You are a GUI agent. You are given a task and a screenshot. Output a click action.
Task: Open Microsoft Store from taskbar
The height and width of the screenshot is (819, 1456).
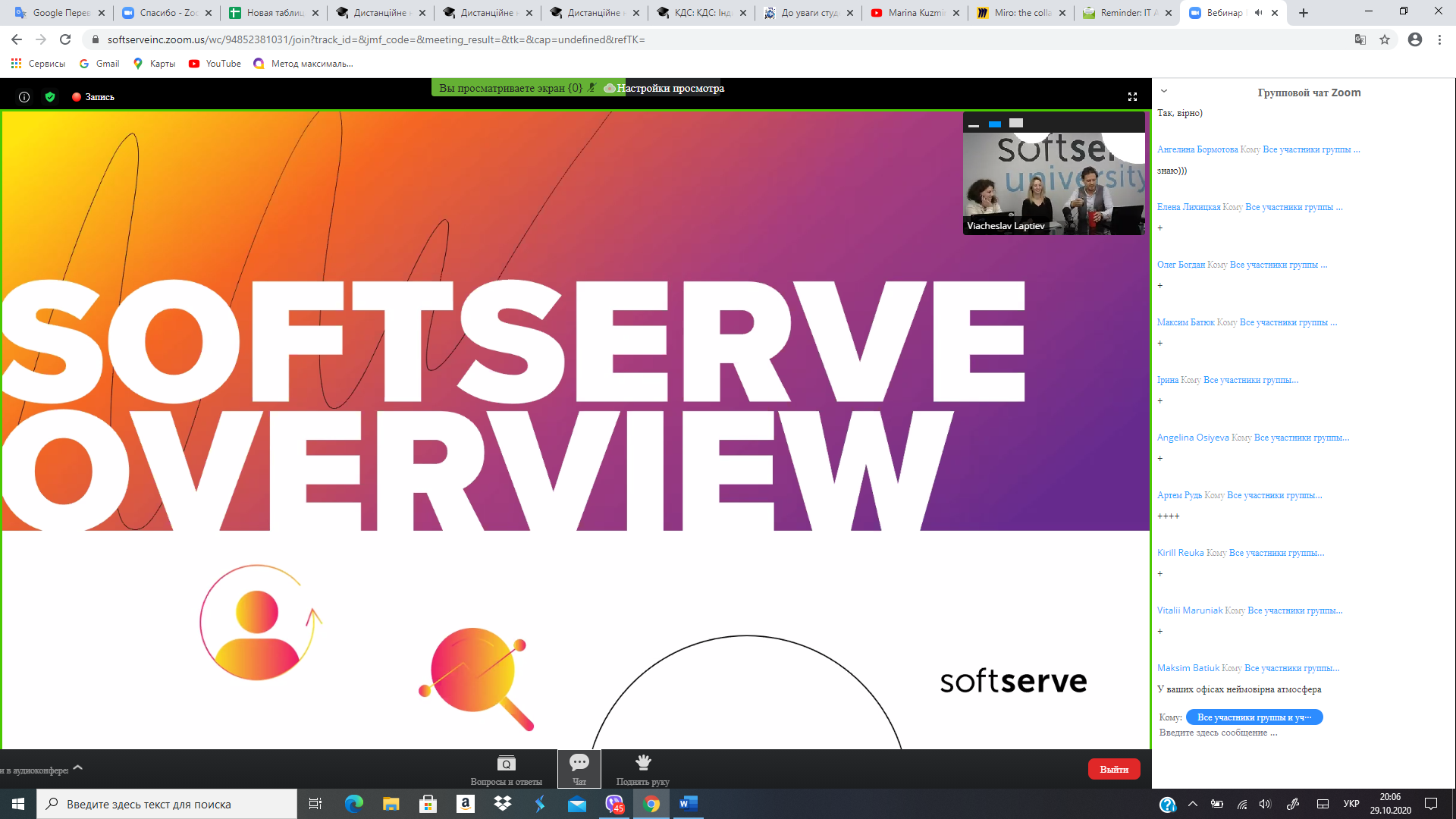[x=428, y=804]
